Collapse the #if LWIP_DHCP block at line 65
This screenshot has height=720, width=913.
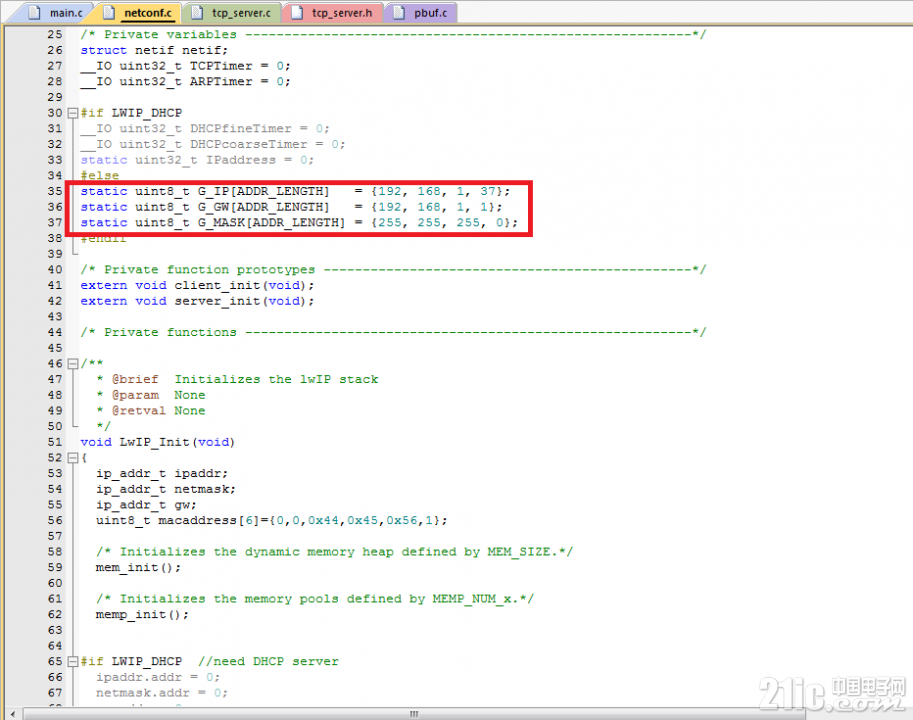[x=73, y=662]
